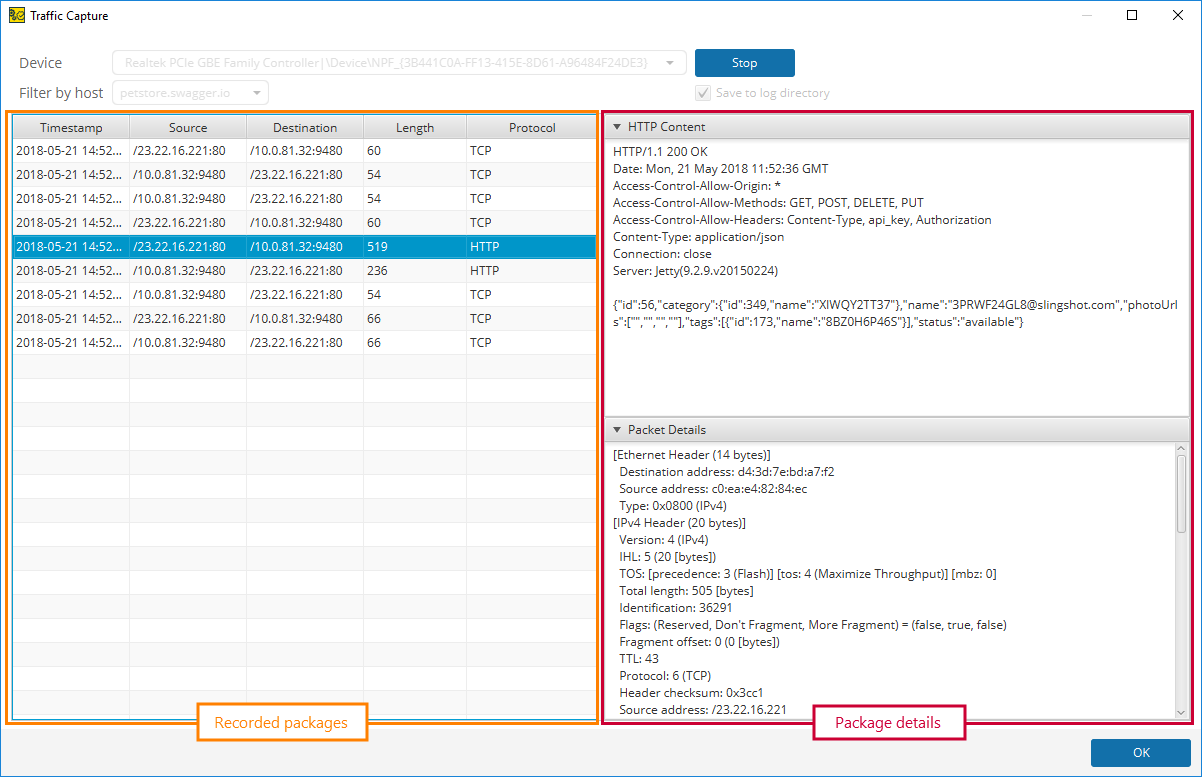
Task: Sort packets by the Protocol column
Action: 531,127
